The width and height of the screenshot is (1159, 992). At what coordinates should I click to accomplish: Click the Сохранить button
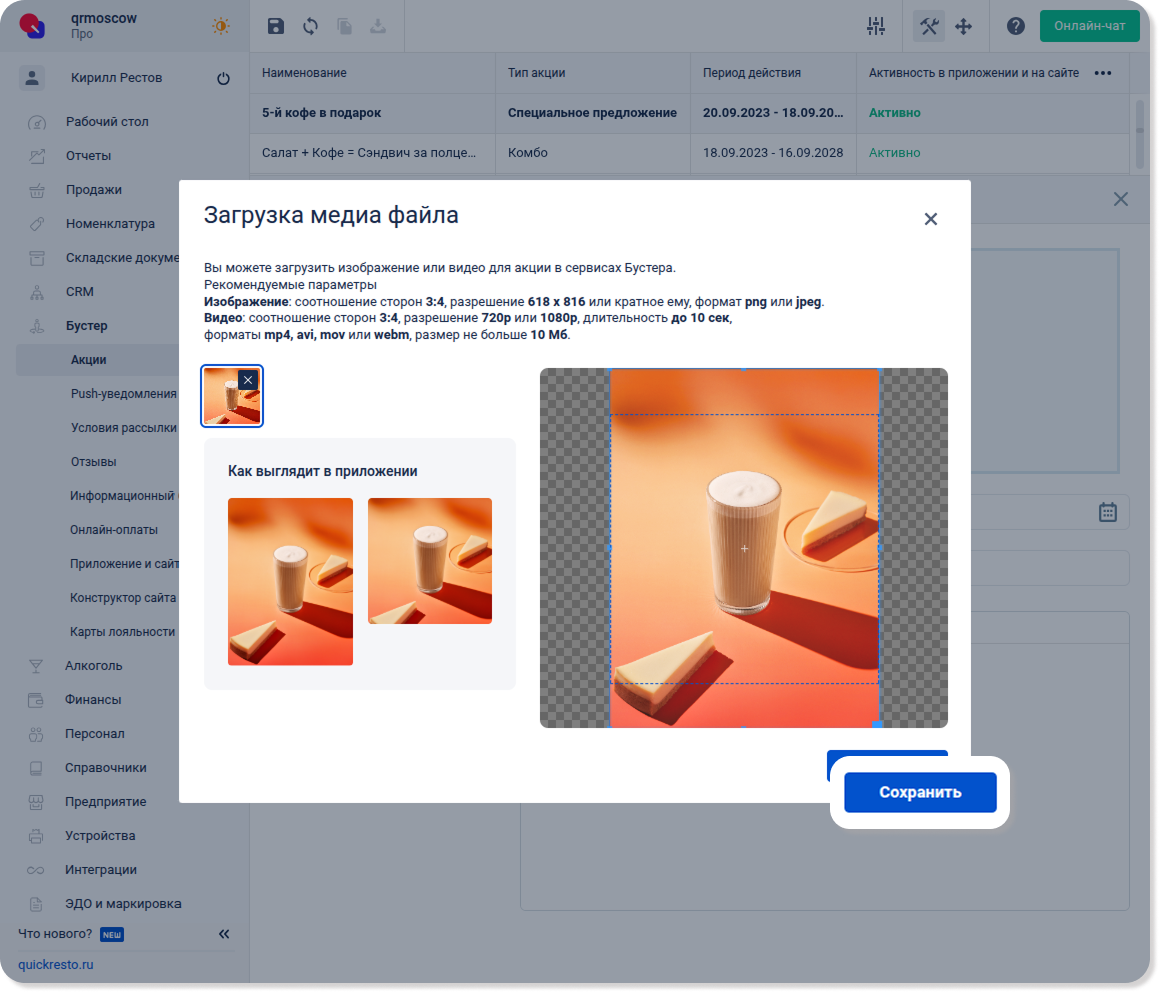919,792
